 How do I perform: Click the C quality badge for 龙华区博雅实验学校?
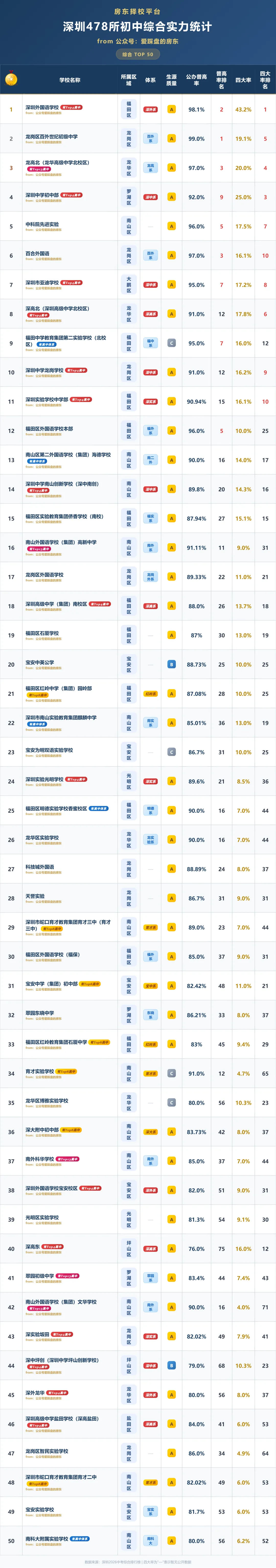(171, 1103)
